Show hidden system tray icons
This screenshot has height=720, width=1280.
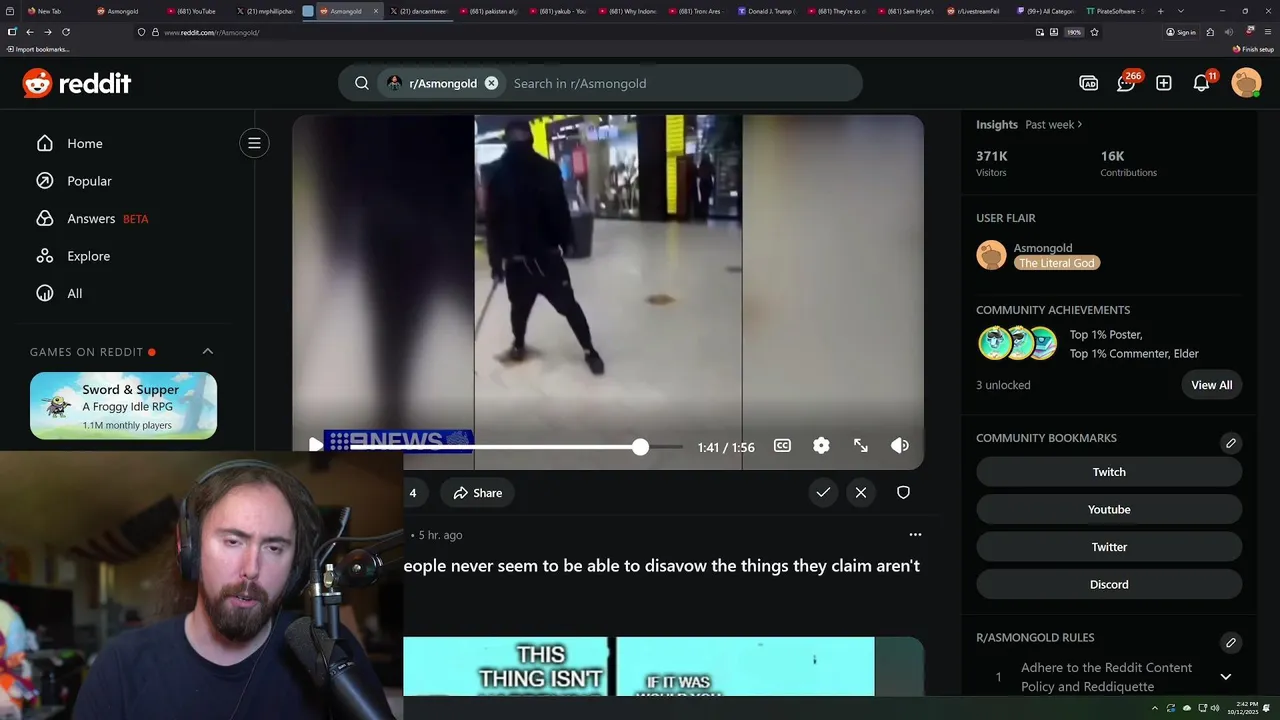1155,708
